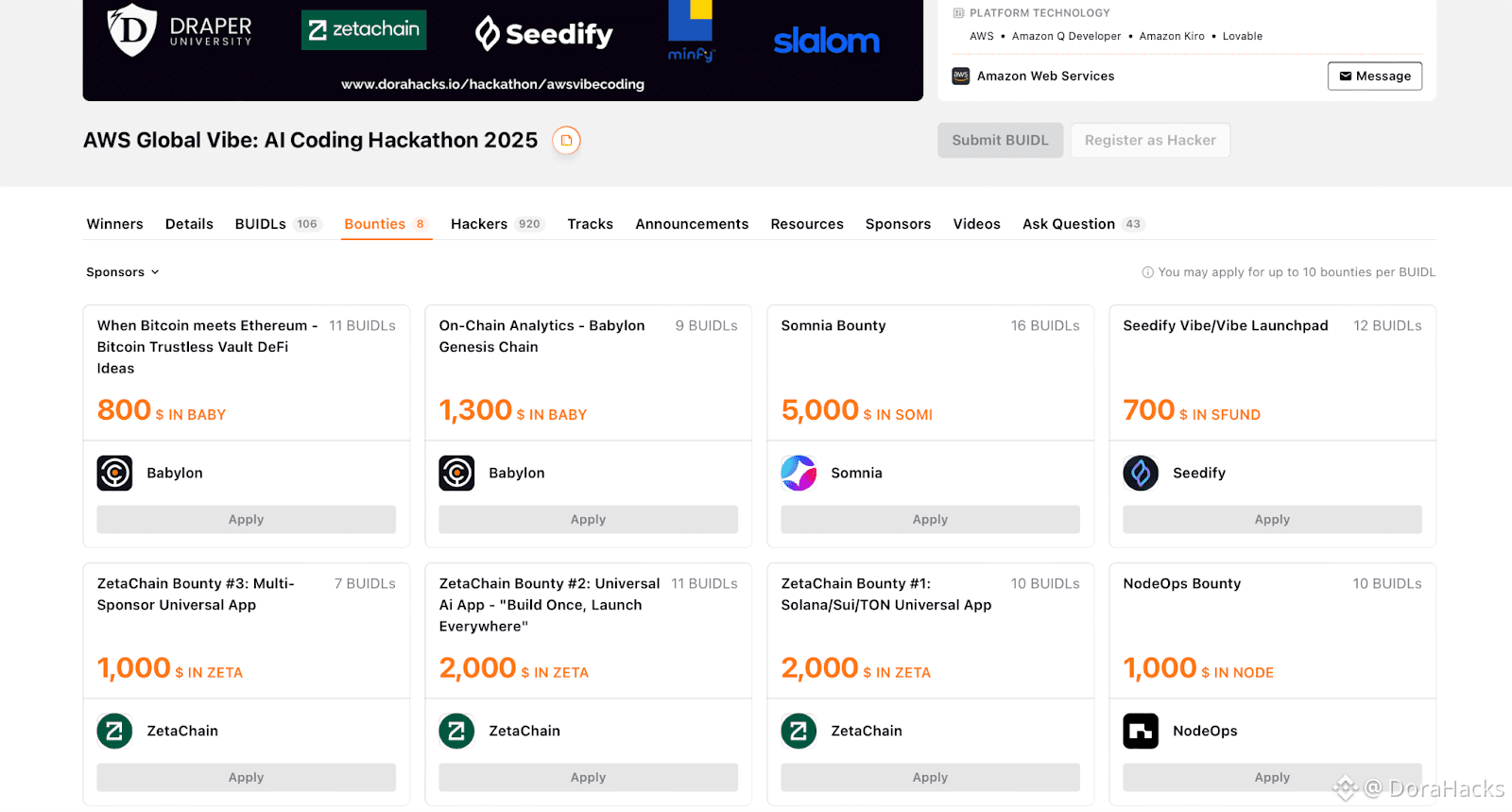Open the Seedify Vibe/Vibe Launchpad bounty title
The image size is (1512, 812).
(1225, 326)
